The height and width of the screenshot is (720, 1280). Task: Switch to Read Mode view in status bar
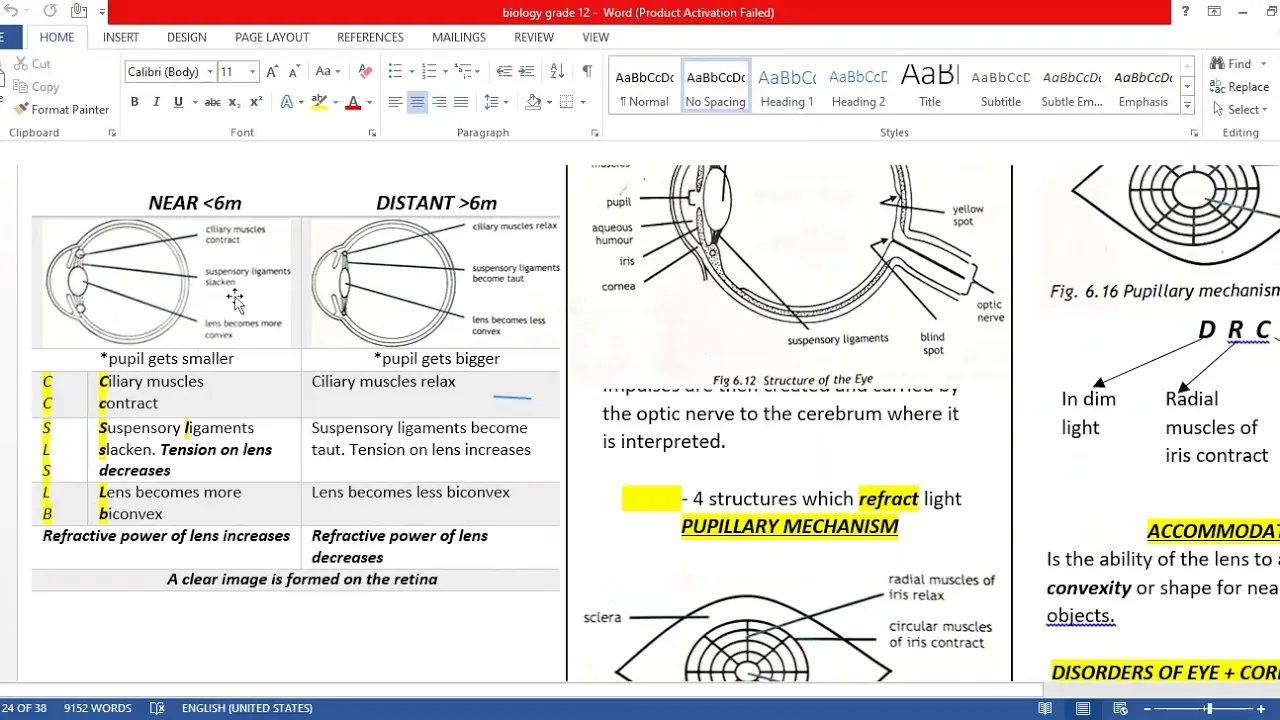1045,708
